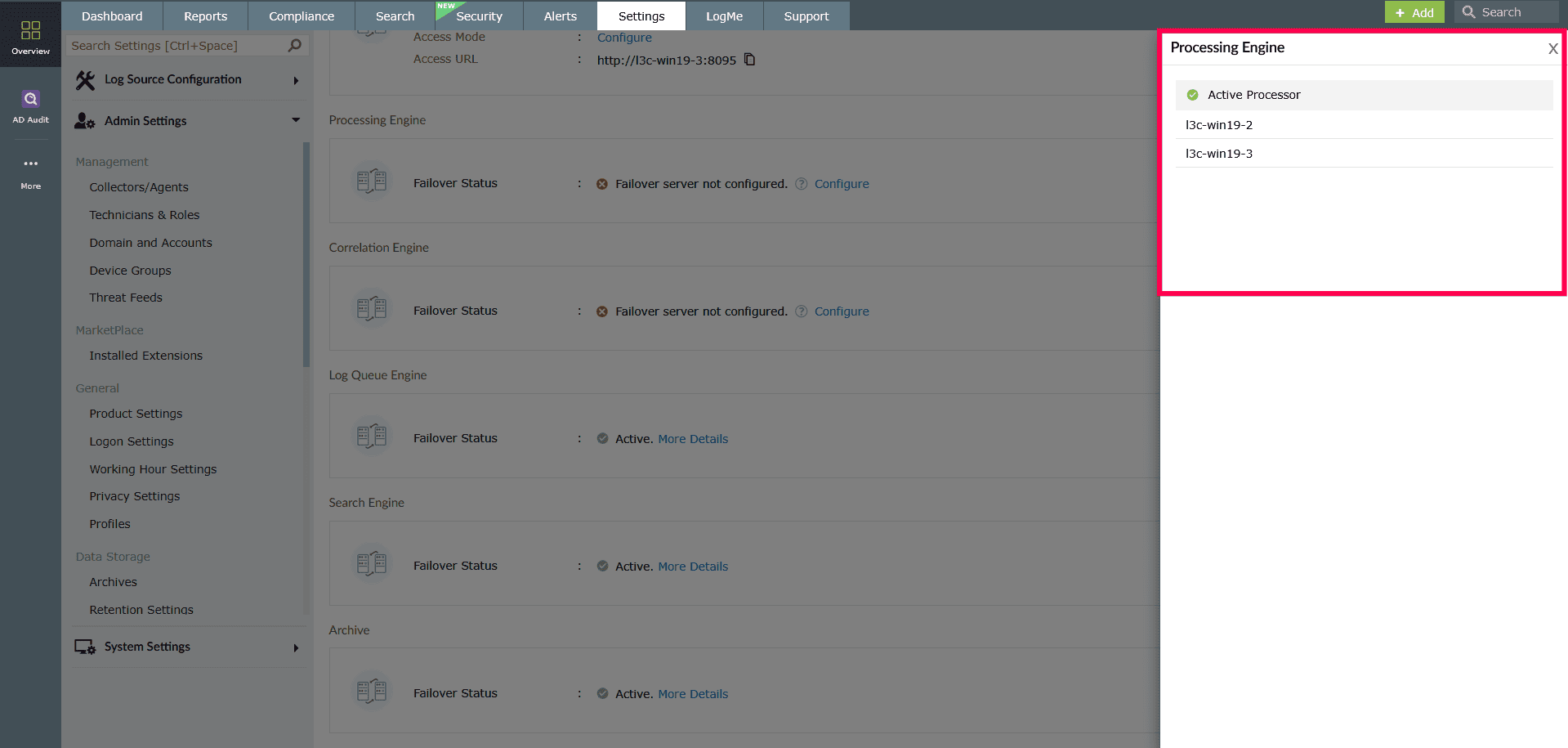Open Profiles settings page

point(109,524)
